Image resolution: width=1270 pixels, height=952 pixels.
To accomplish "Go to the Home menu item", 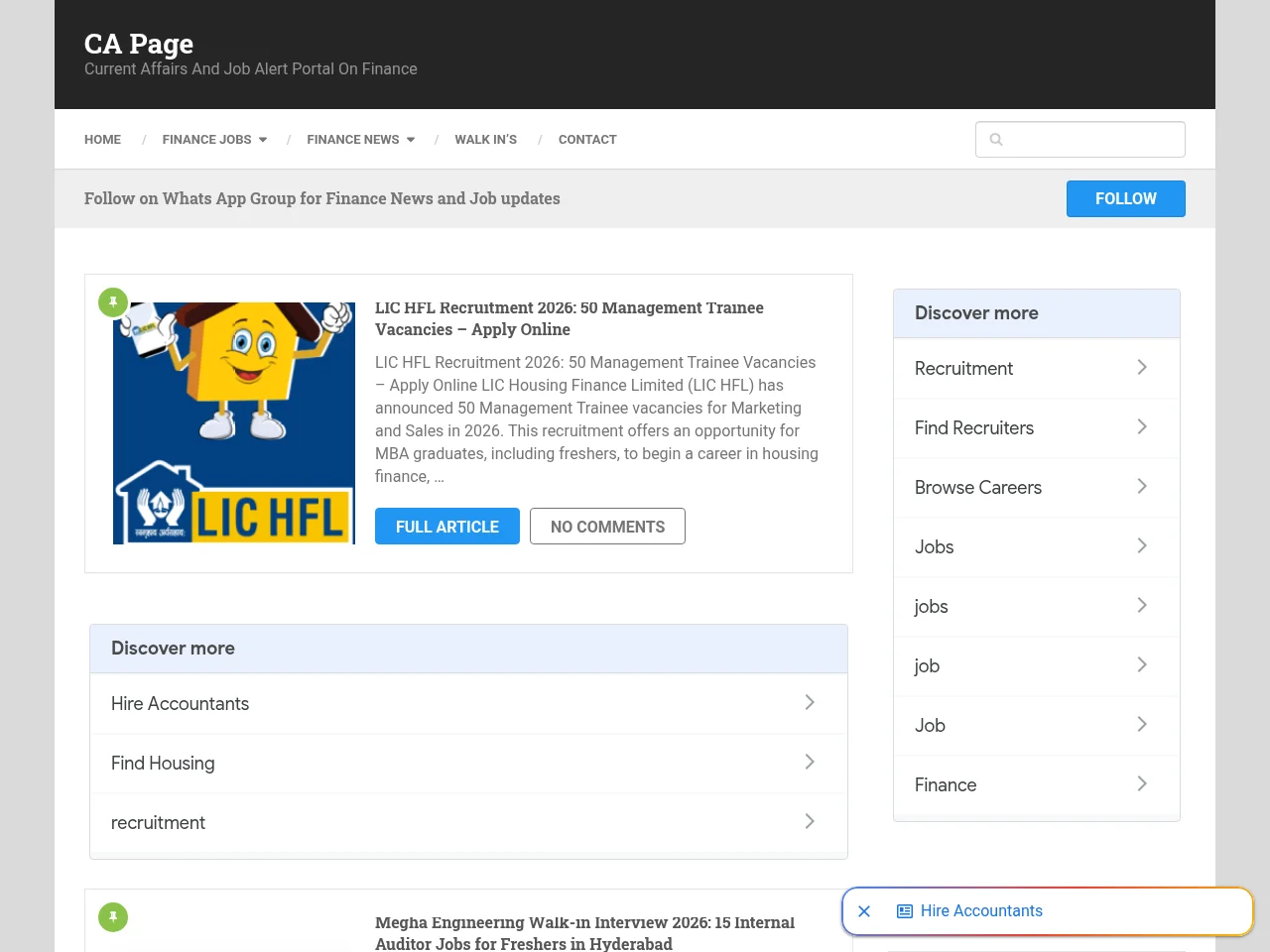I will (x=102, y=140).
